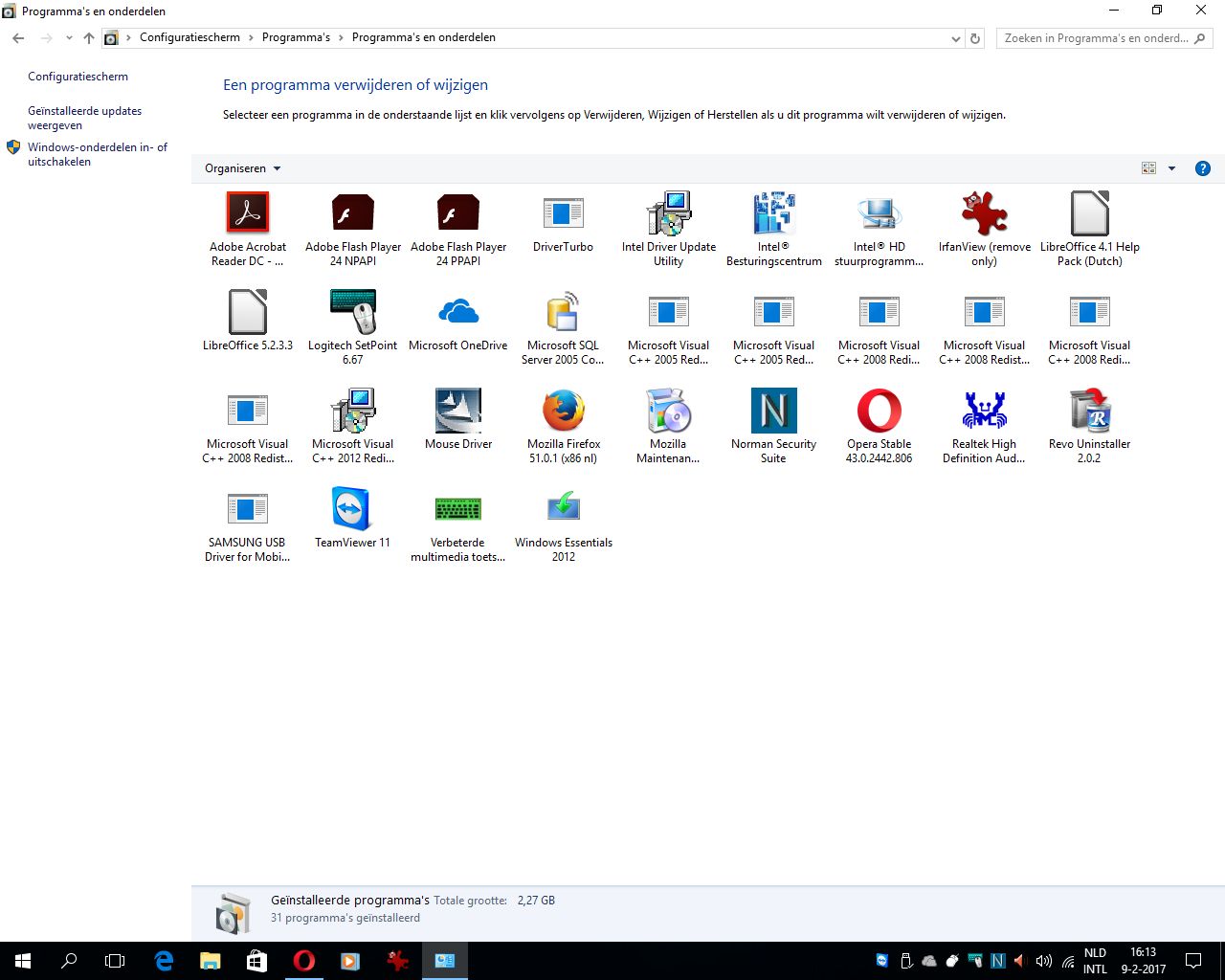Select Windows Essentials 2012
This screenshot has width=1225, height=980.
tap(564, 525)
